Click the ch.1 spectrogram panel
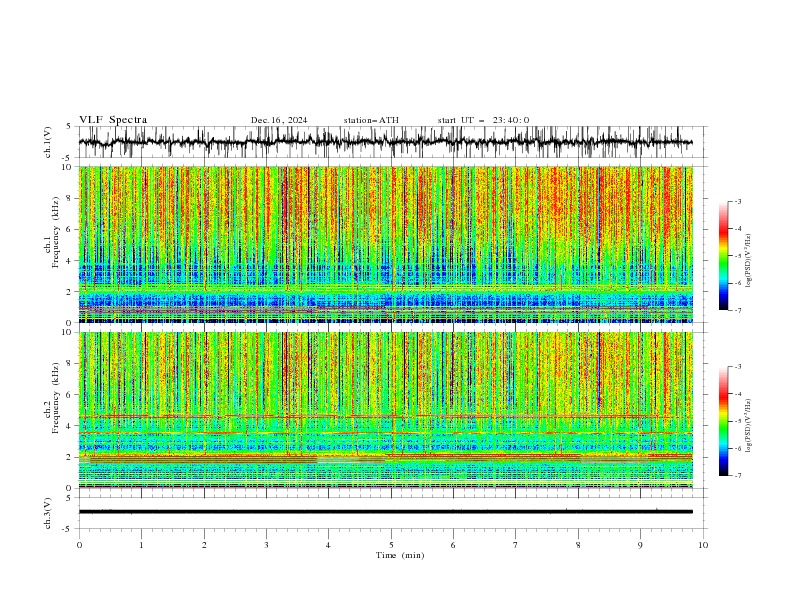Screen dimensions: 792x612 (385, 244)
